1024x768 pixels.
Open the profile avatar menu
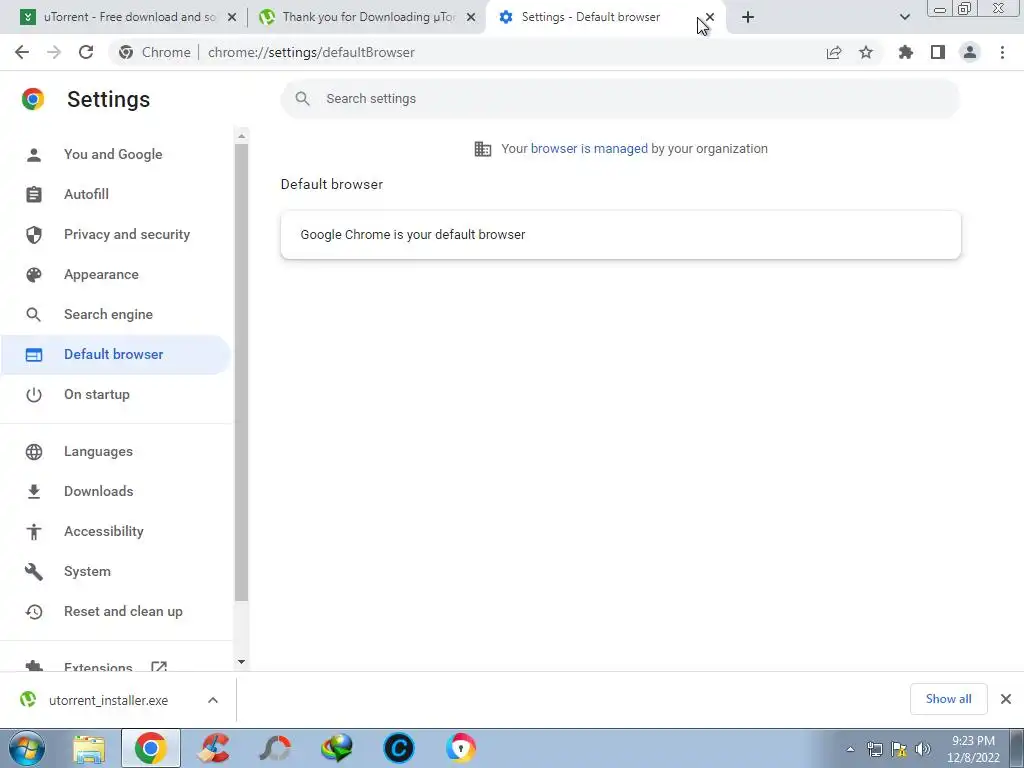pyautogui.click(x=970, y=52)
